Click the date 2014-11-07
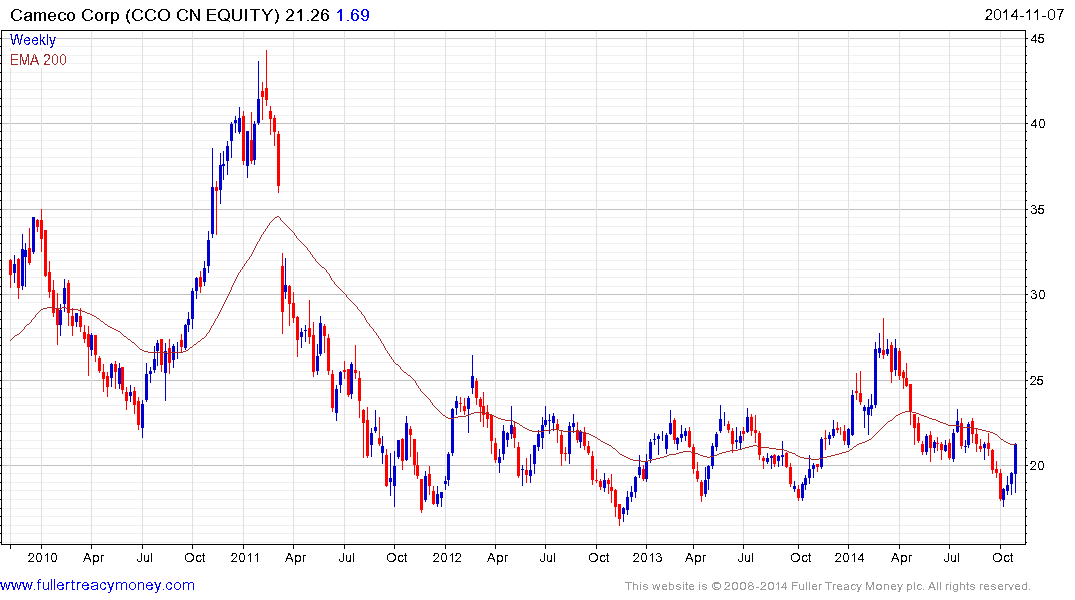This screenshot has height=600, width=1075. click(x=1024, y=15)
